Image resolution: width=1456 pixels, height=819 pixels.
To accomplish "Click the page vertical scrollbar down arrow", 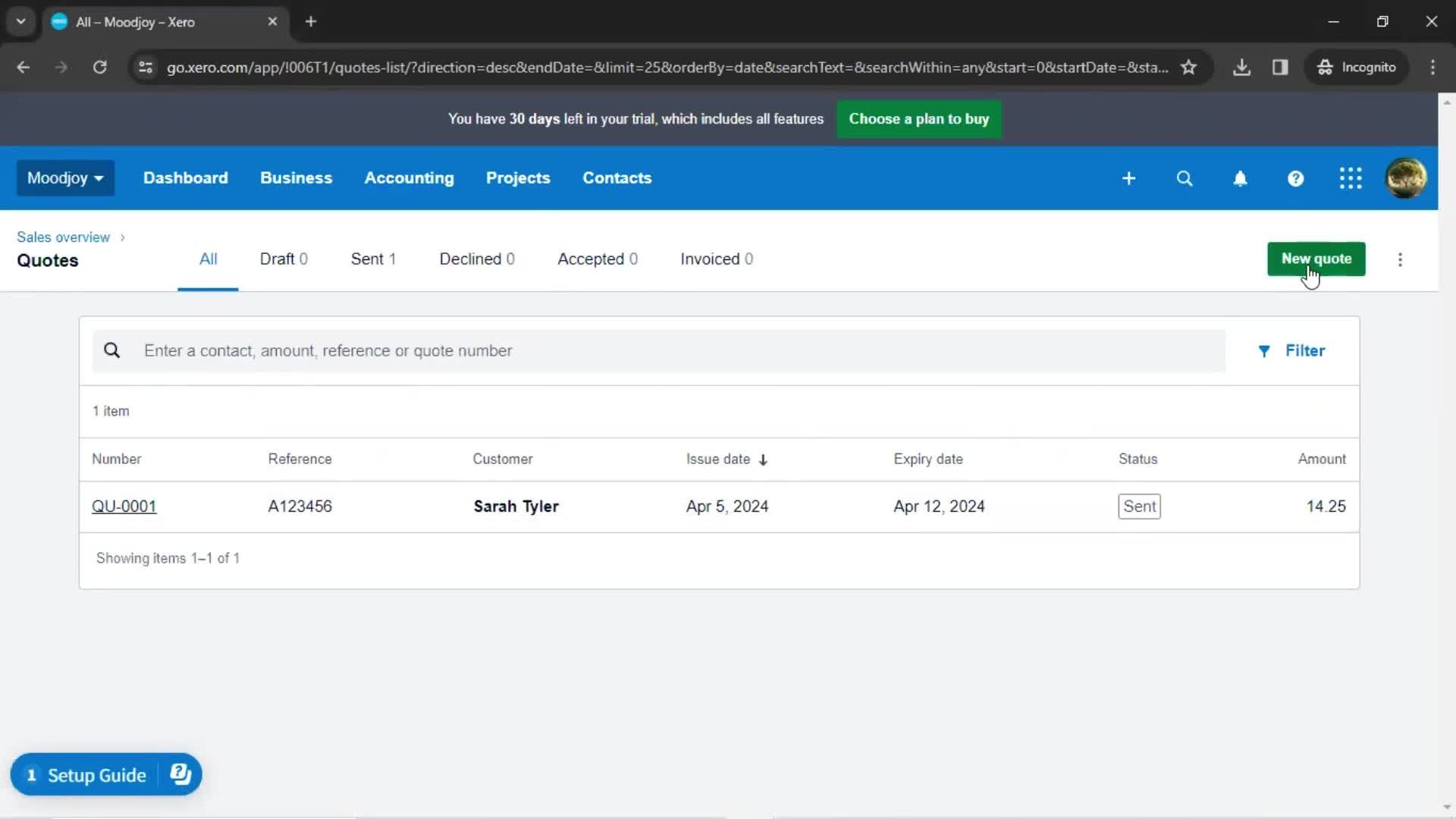I will pyautogui.click(x=1447, y=808).
